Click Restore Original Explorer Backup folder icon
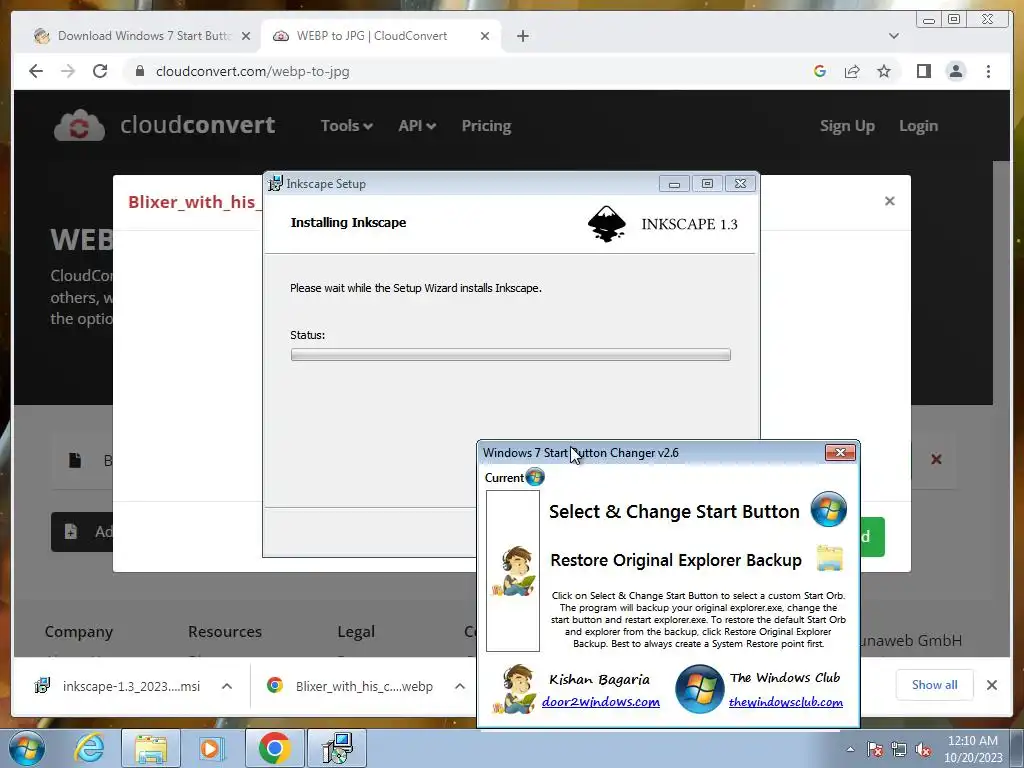 click(829, 559)
